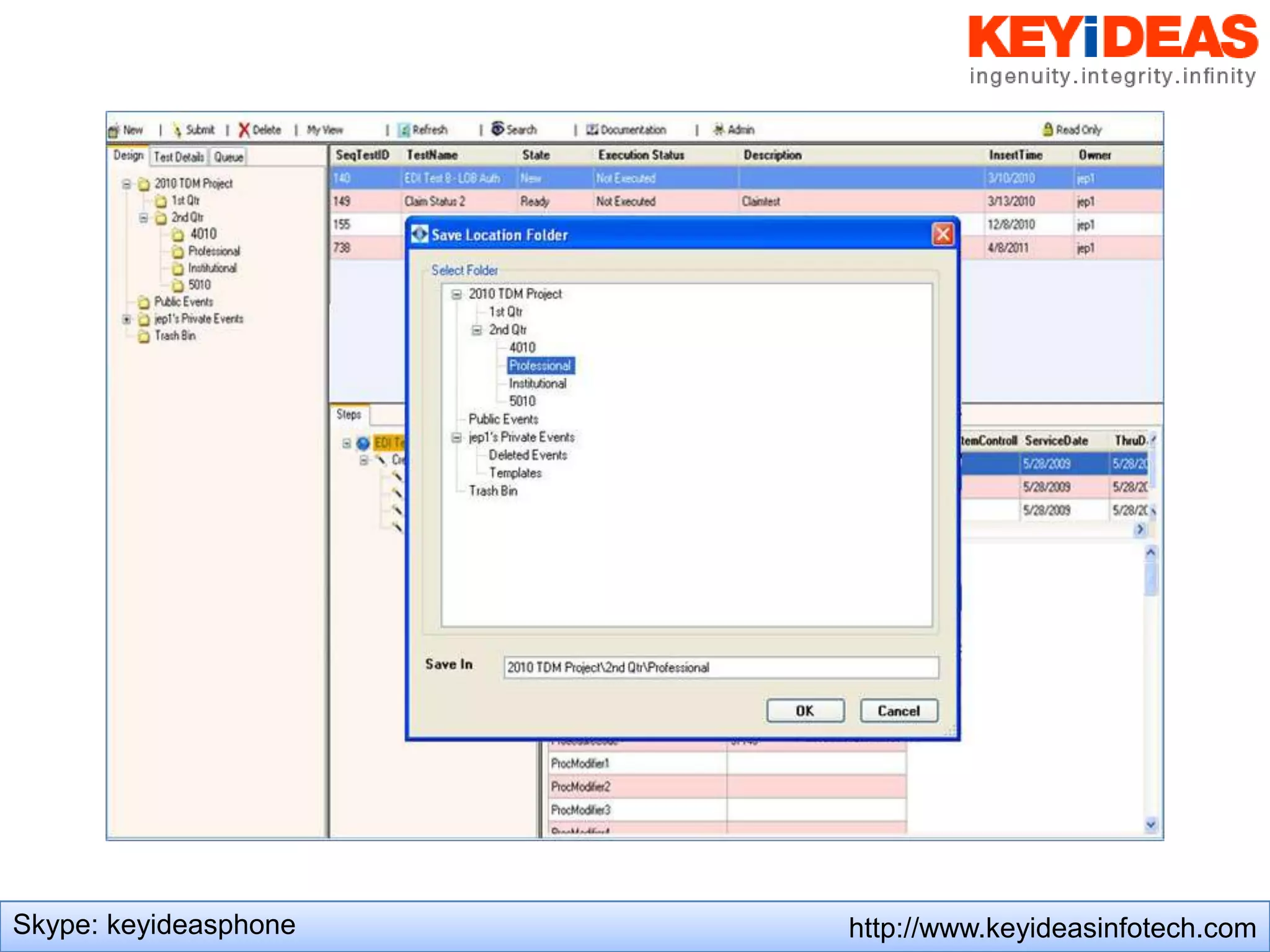This screenshot has height=952, width=1270.
Task: Click the Trash Bin folder icon in sidebar
Action: [144, 337]
